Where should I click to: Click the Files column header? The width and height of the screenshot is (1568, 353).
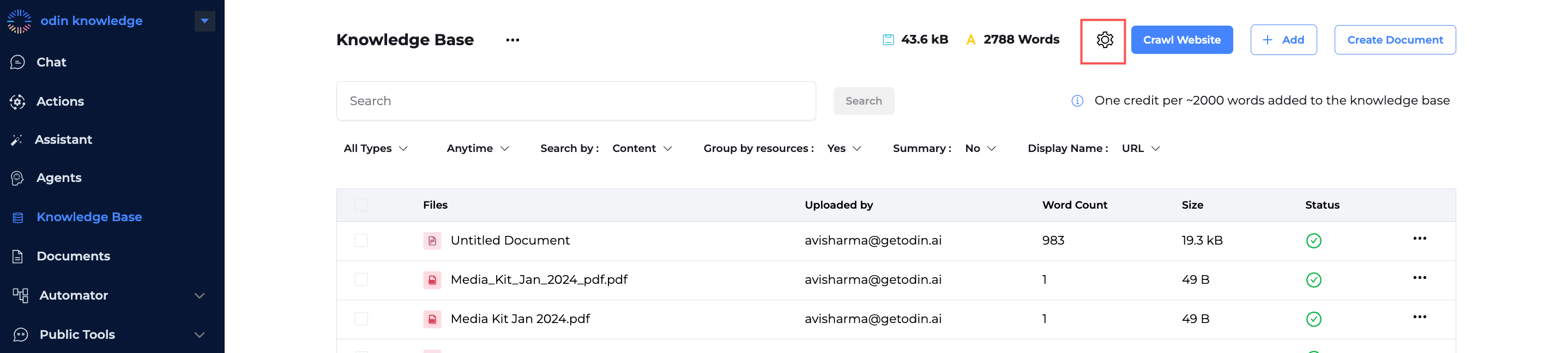435,206
